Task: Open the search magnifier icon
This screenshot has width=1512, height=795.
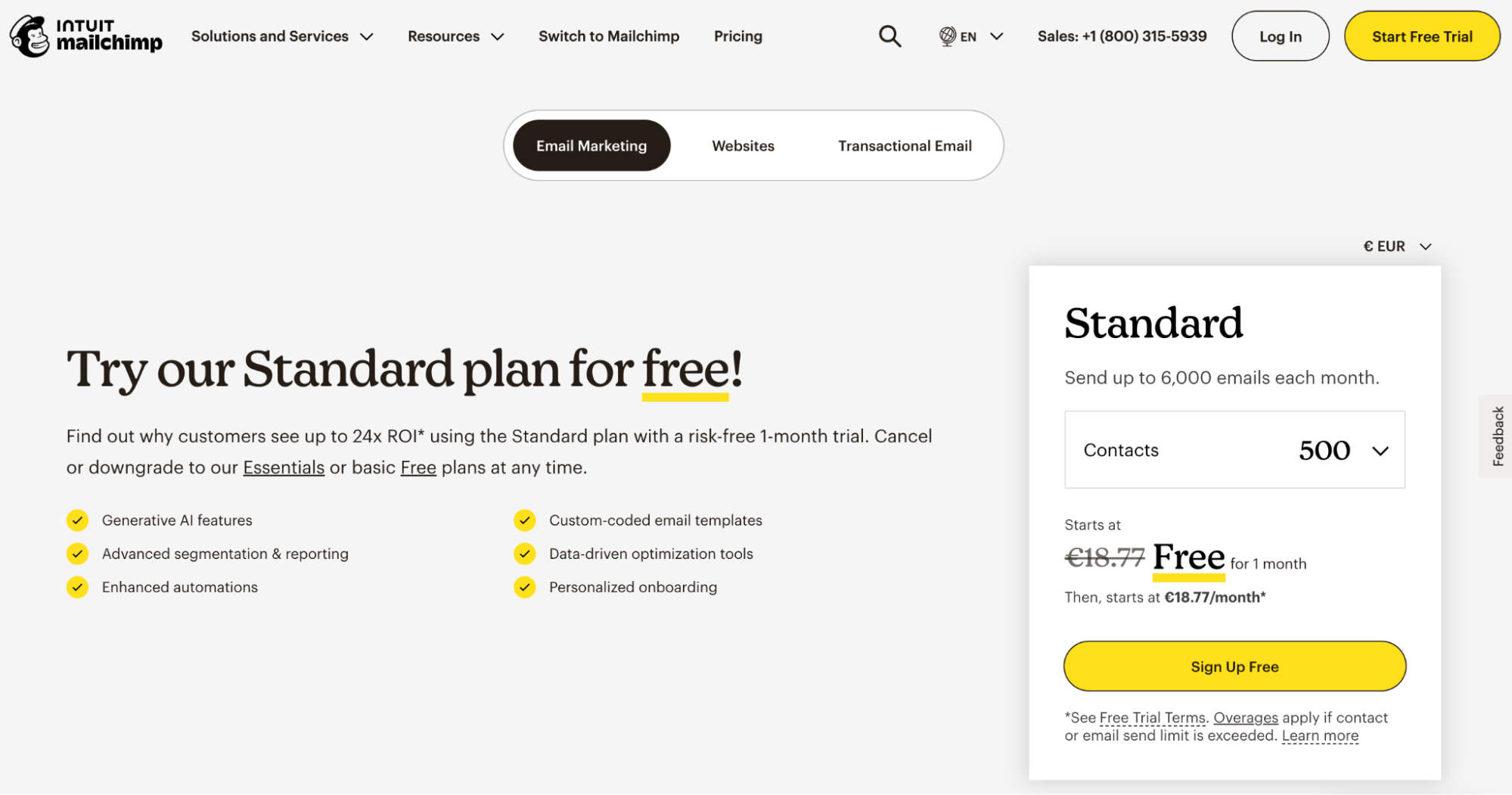Action: click(890, 36)
